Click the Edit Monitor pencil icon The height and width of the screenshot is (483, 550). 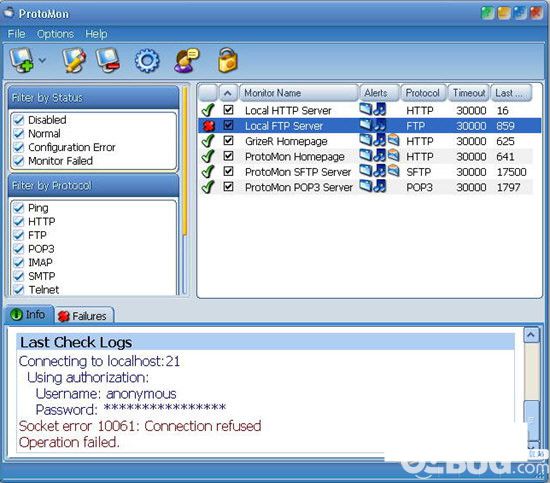tap(74, 60)
